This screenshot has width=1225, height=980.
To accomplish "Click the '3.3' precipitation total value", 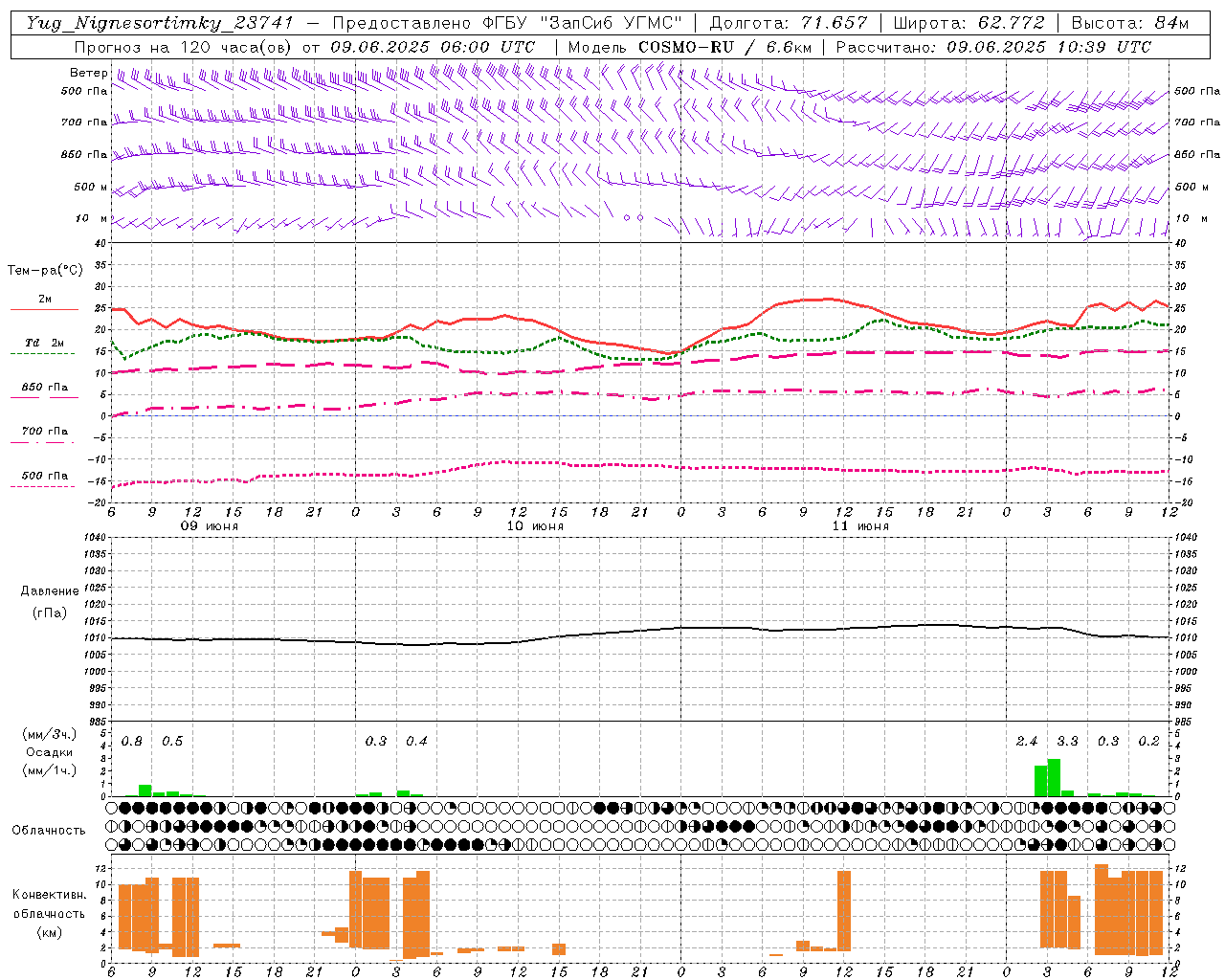I will 1067,742.
